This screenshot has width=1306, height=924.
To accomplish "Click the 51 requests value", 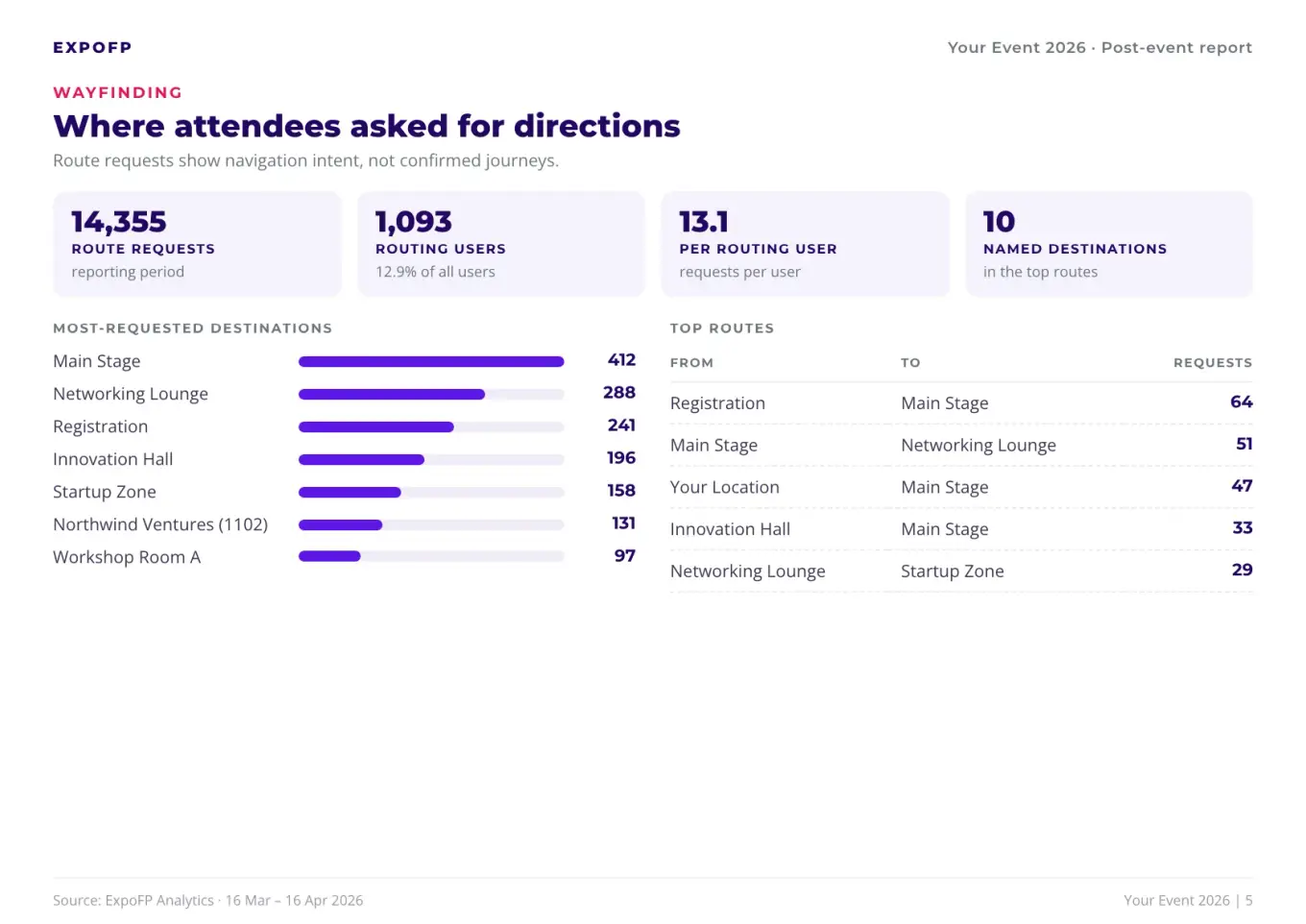I will coord(1245,444).
